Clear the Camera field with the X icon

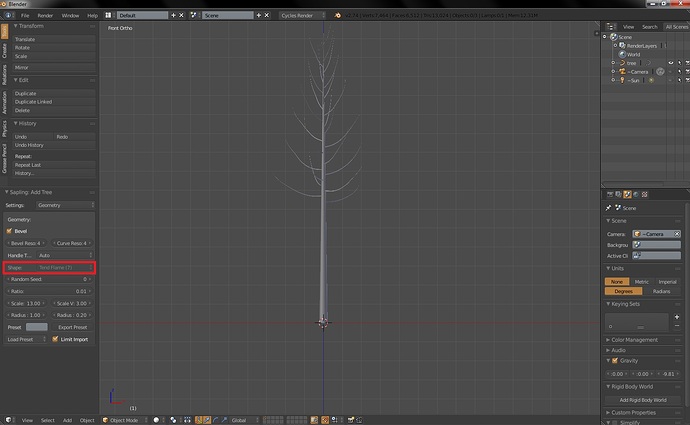[x=677, y=234]
